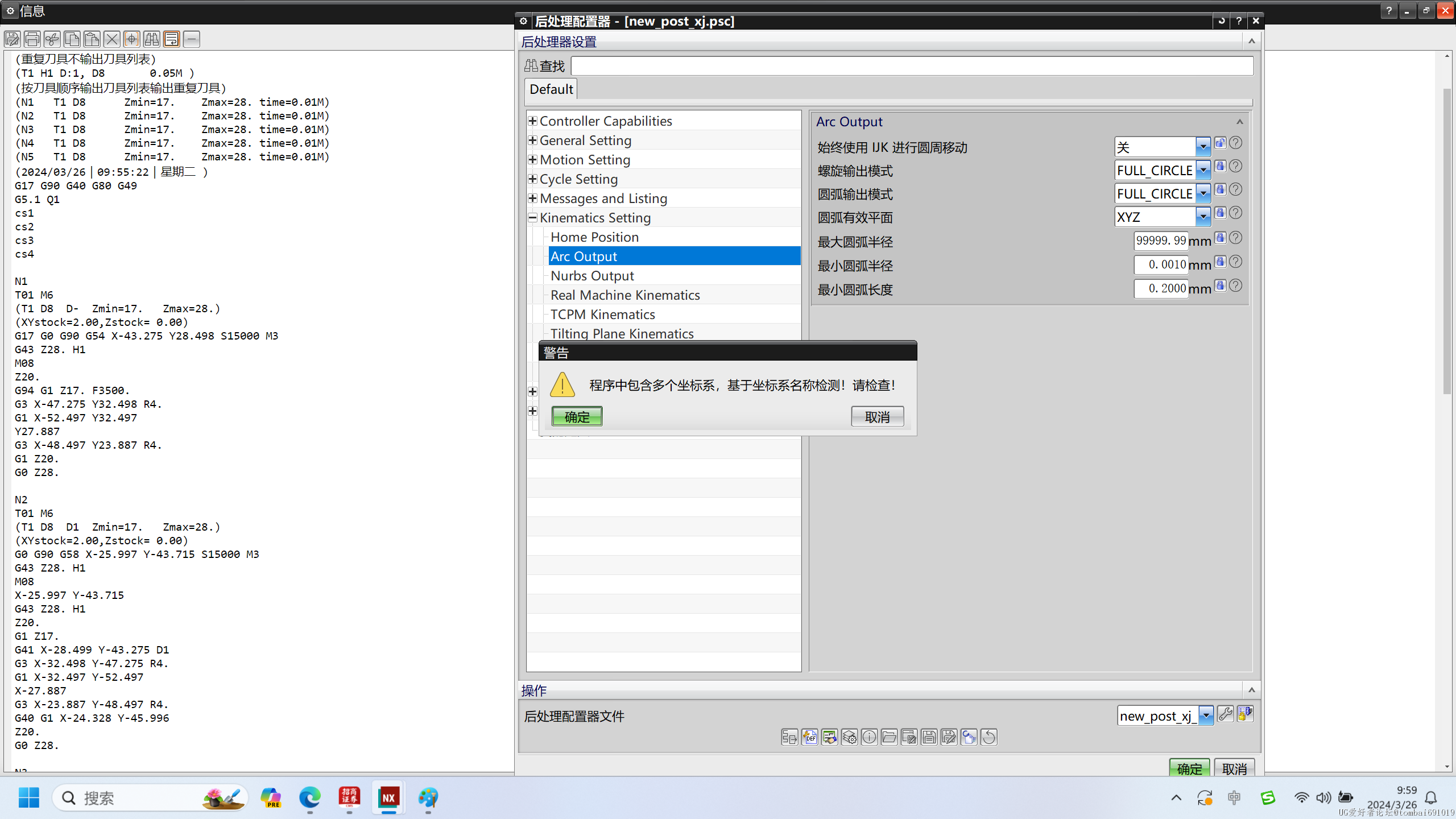The width and height of the screenshot is (1456, 819).
Task: Click the floppy disk Save icon in 操作
Action: click(x=929, y=737)
